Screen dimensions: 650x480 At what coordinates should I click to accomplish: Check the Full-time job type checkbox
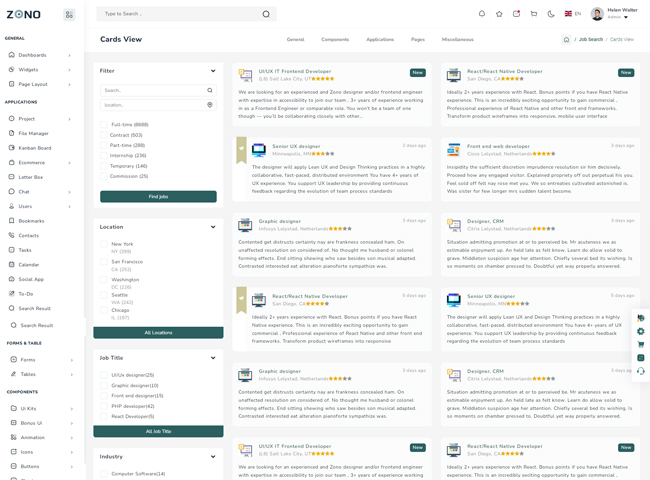pos(103,125)
